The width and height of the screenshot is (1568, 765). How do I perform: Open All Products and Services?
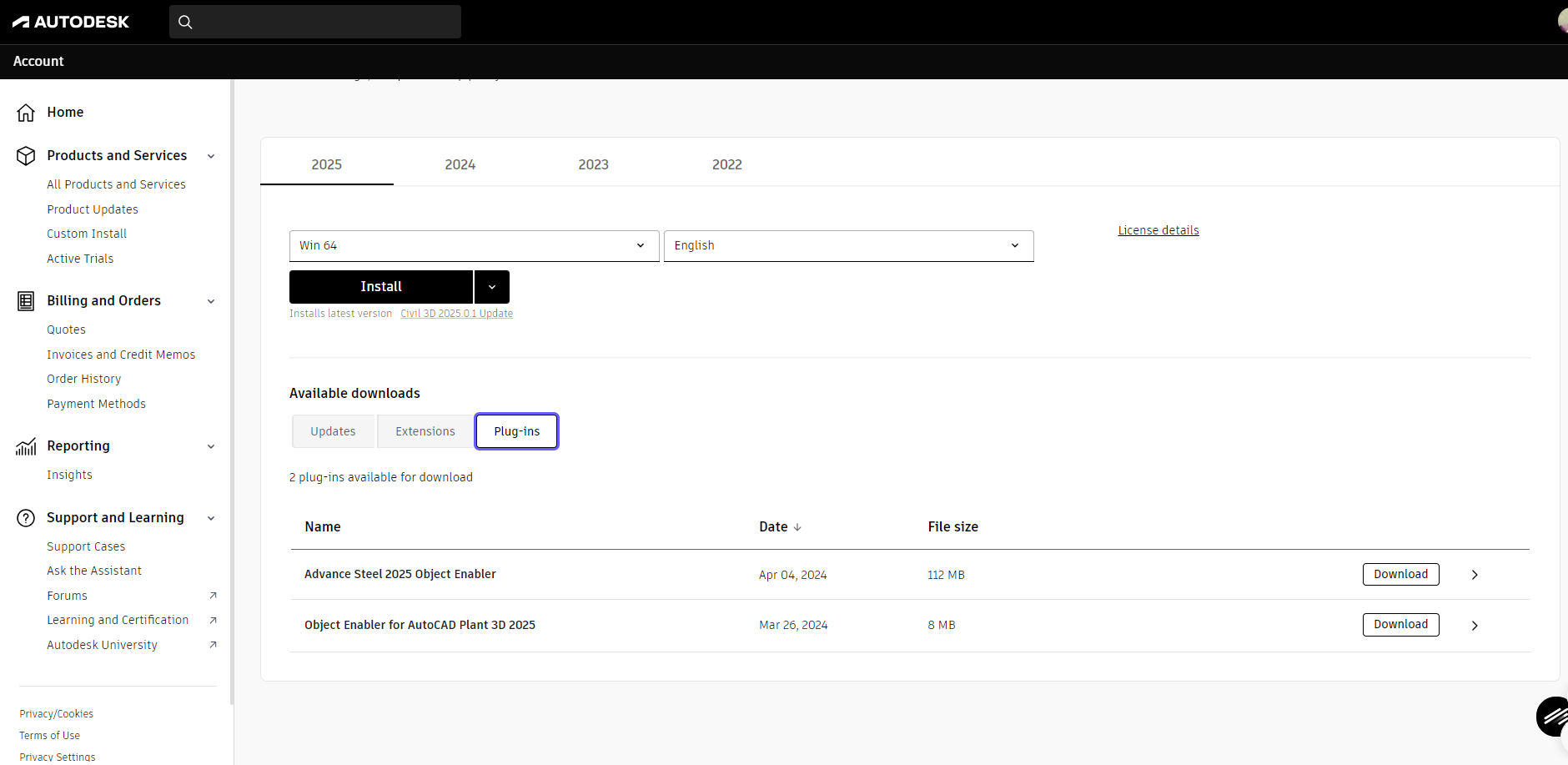pyautogui.click(x=116, y=184)
